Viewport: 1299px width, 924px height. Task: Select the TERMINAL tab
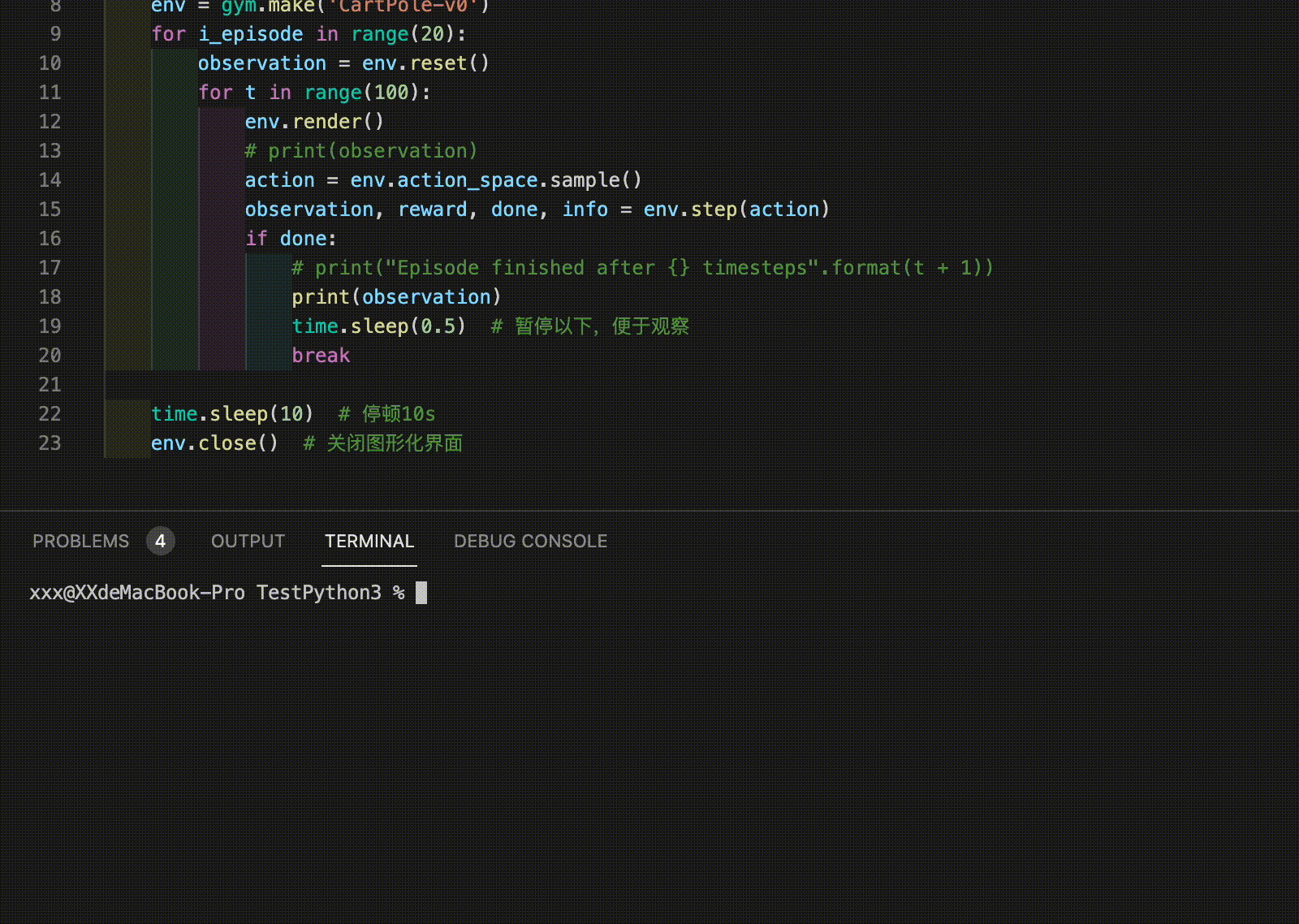(x=369, y=541)
